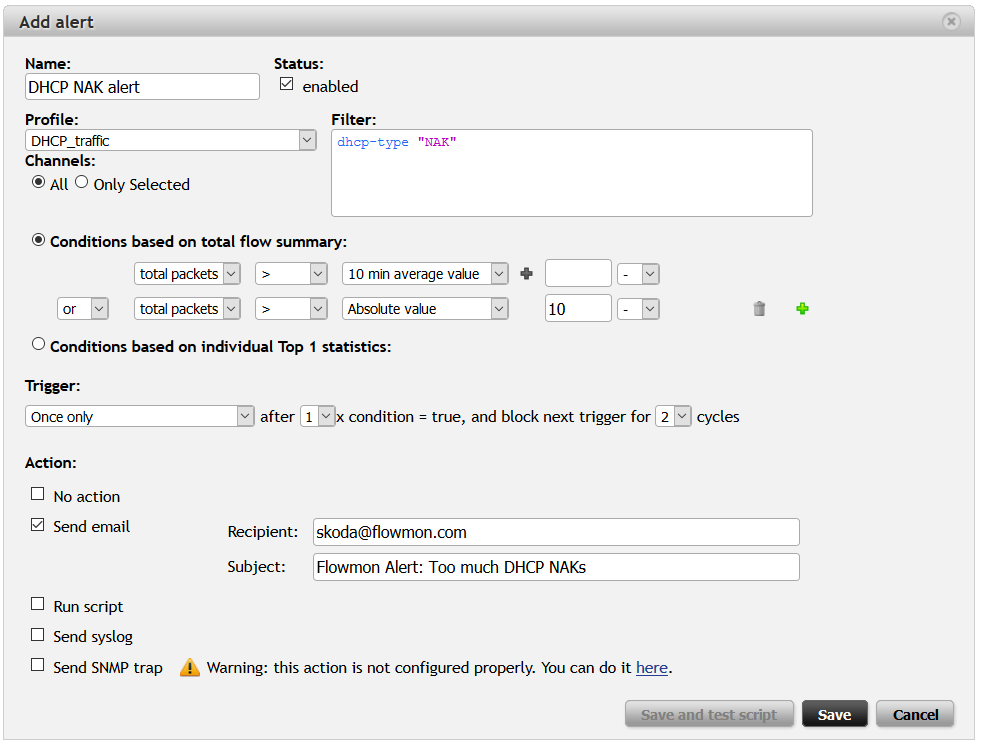Click the SNMP warning triangle icon
This screenshot has width=981, height=747.
pyautogui.click(x=190, y=668)
